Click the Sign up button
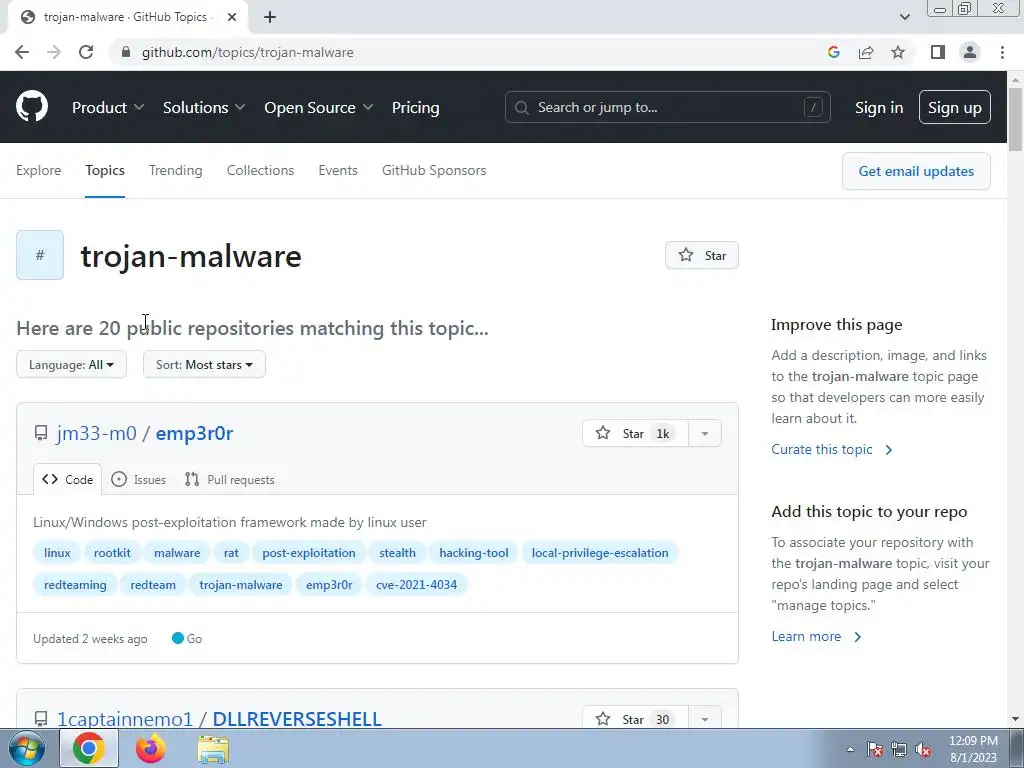The image size is (1024, 768). (955, 107)
